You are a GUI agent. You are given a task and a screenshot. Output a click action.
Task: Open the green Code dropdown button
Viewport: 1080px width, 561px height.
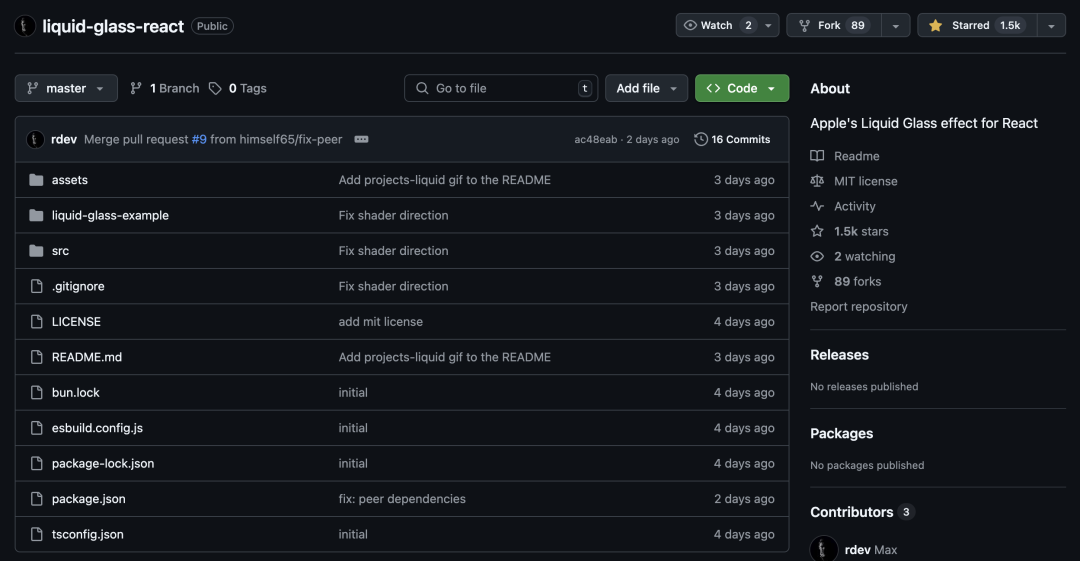pyautogui.click(x=742, y=88)
